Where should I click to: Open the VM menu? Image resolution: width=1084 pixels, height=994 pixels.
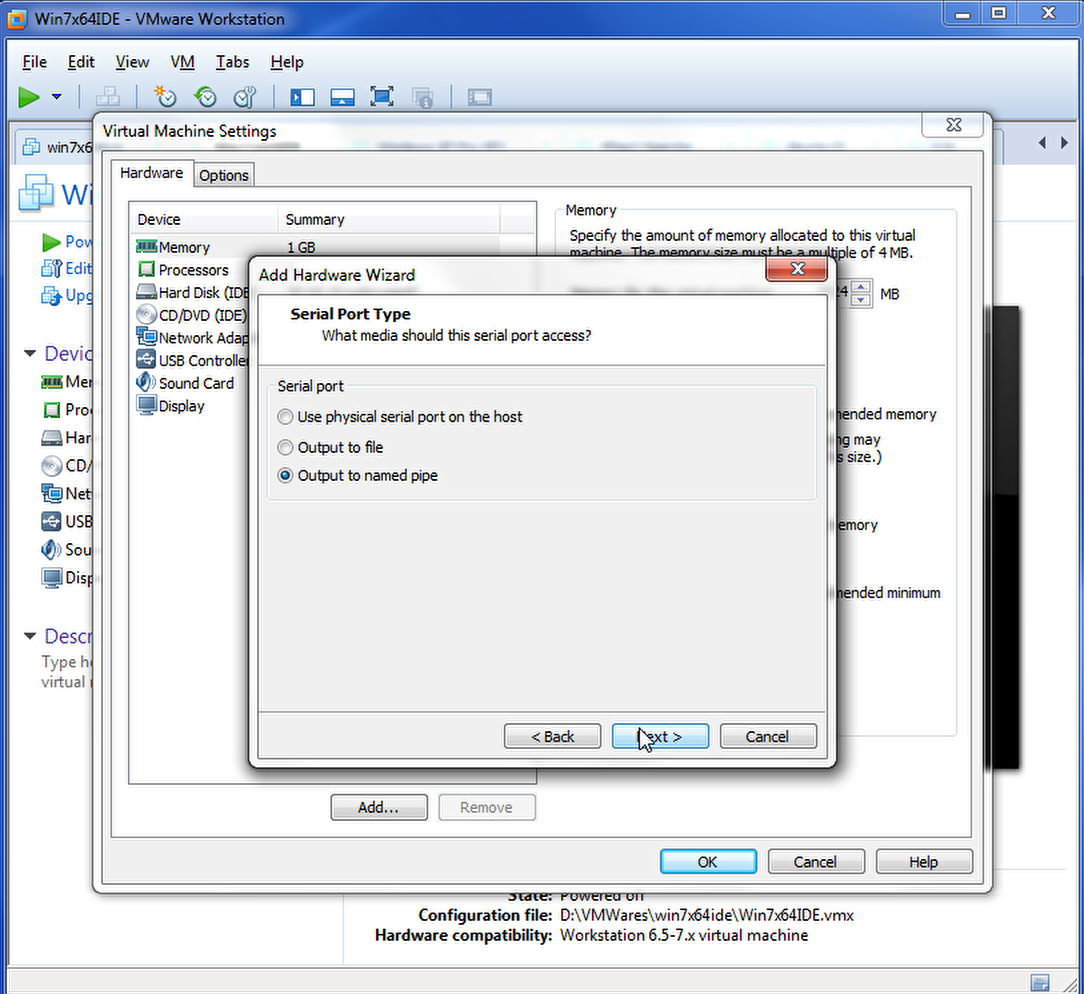pyautogui.click(x=182, y=62)
